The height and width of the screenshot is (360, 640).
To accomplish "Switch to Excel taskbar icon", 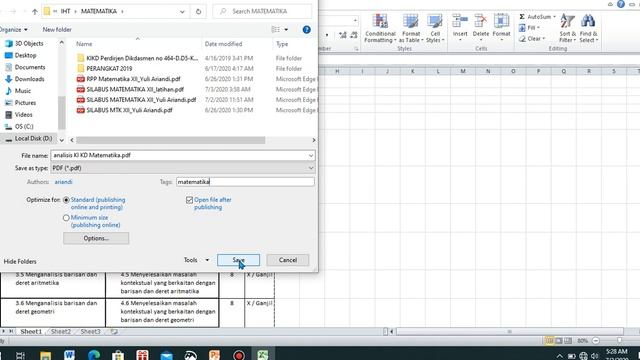I will (x=263, y=355).
